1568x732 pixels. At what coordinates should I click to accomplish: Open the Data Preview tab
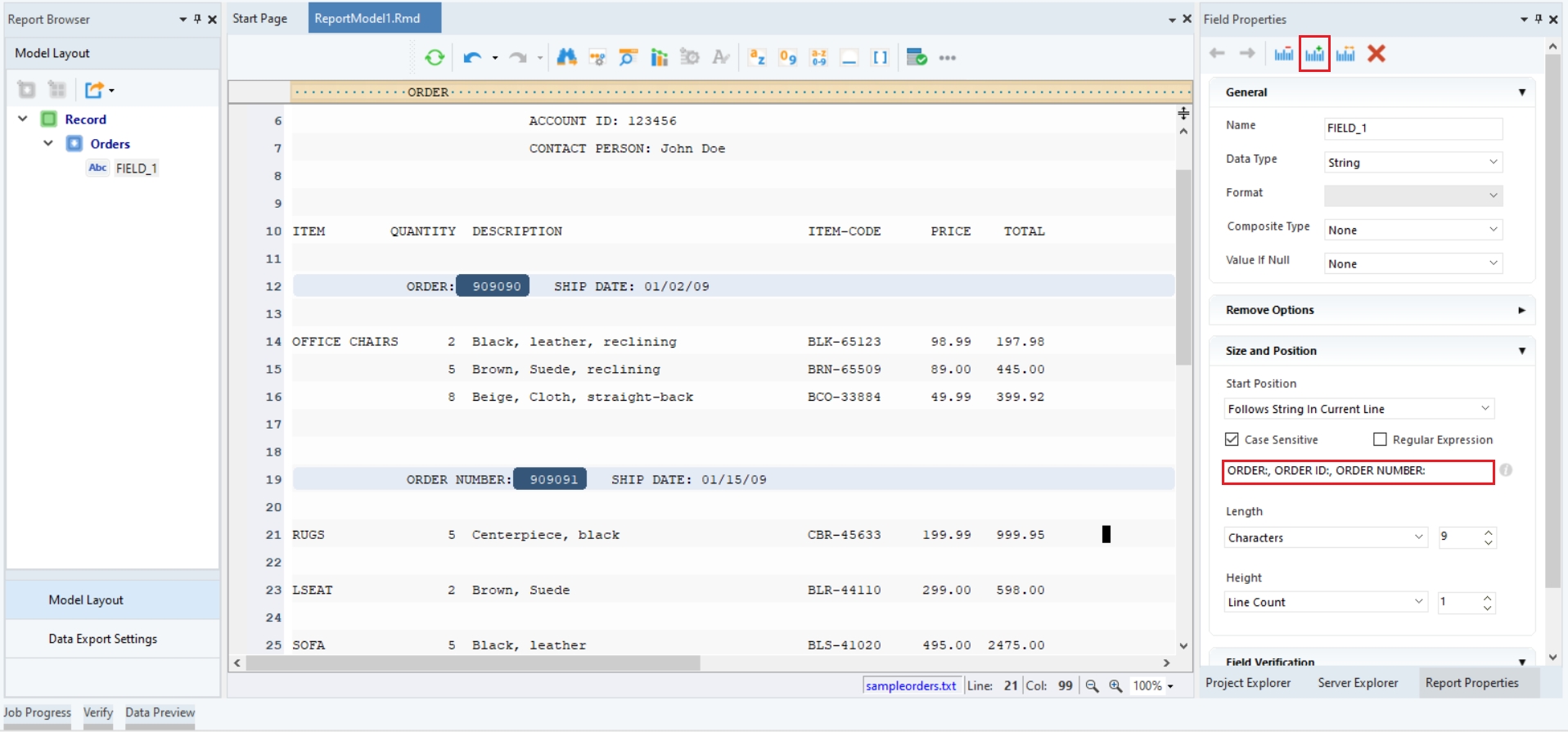pyautogui.click(x=160, y=712)
